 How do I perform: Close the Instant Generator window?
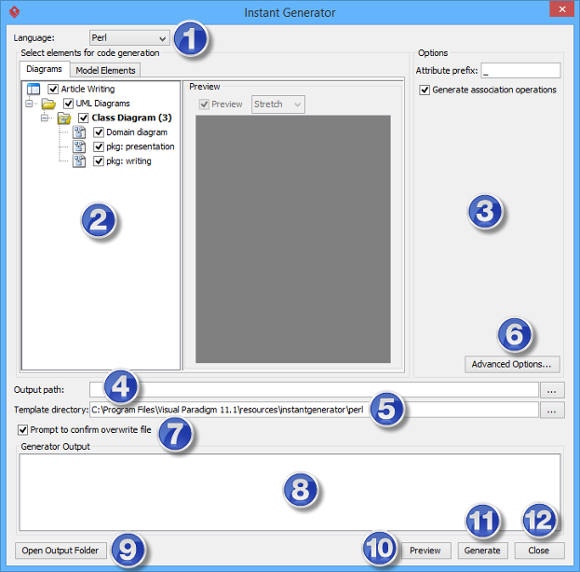pos(562,9)
